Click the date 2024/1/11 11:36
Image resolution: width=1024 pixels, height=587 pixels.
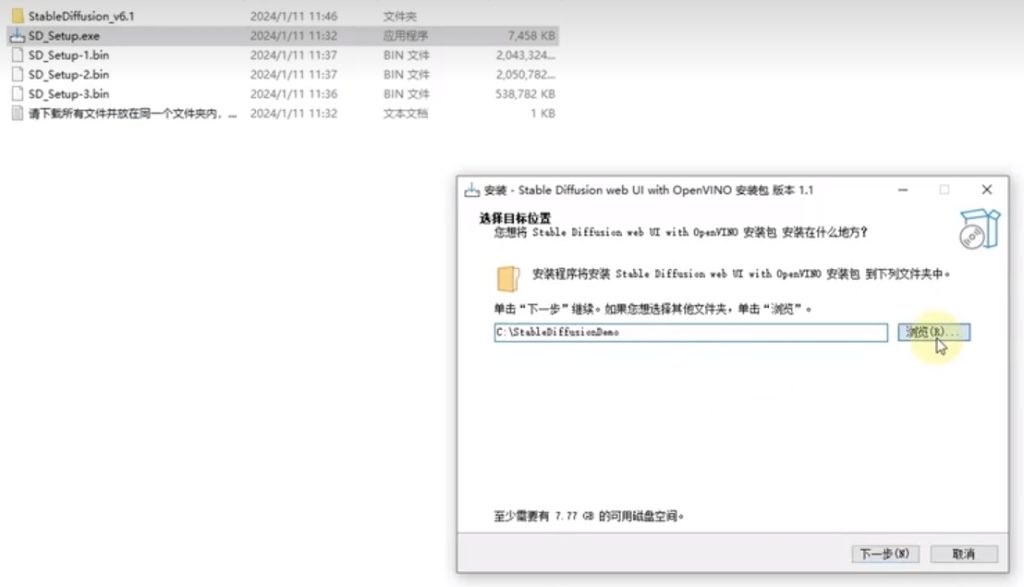point(294,94)
